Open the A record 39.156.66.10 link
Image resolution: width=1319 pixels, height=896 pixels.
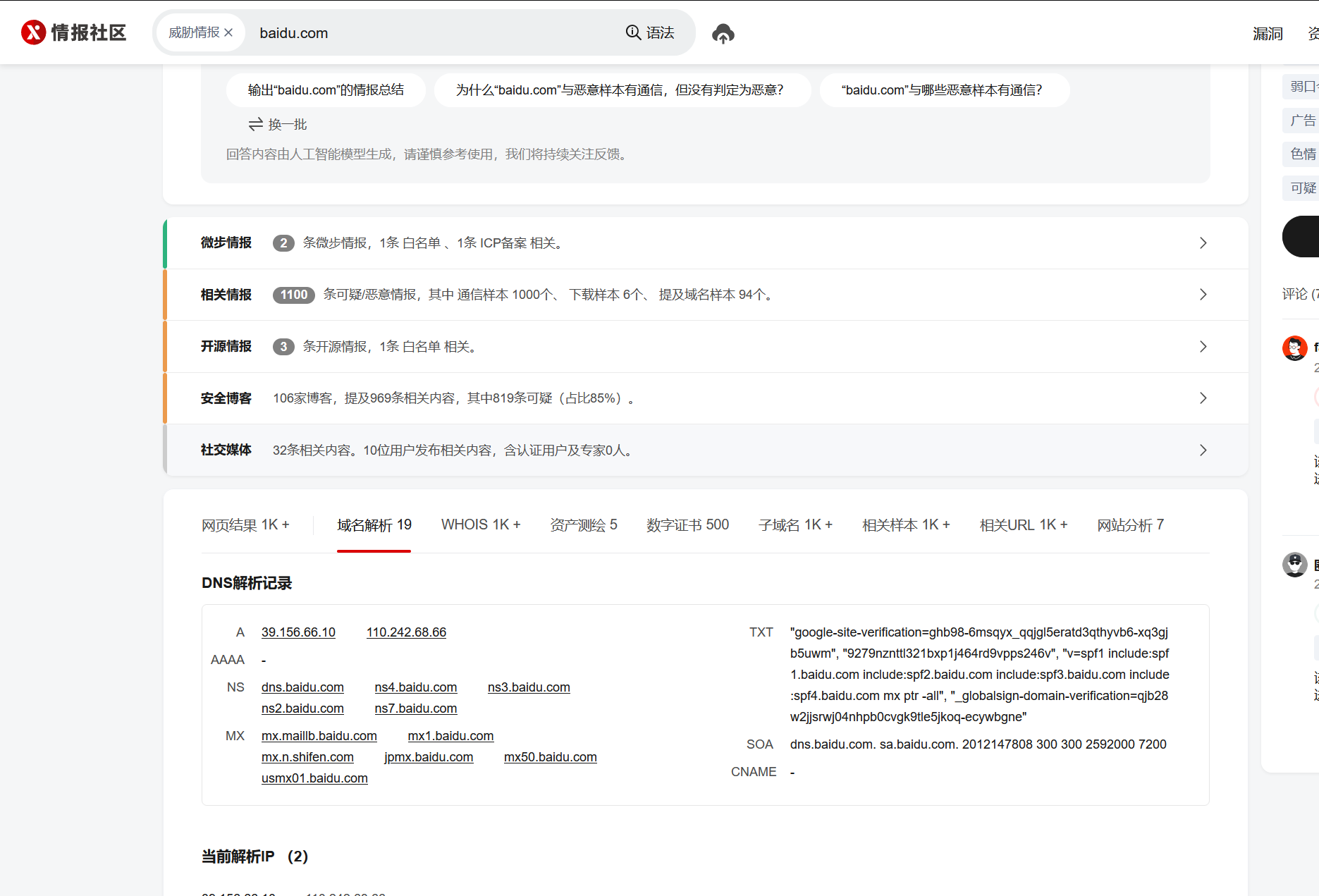tap(298, 632)
